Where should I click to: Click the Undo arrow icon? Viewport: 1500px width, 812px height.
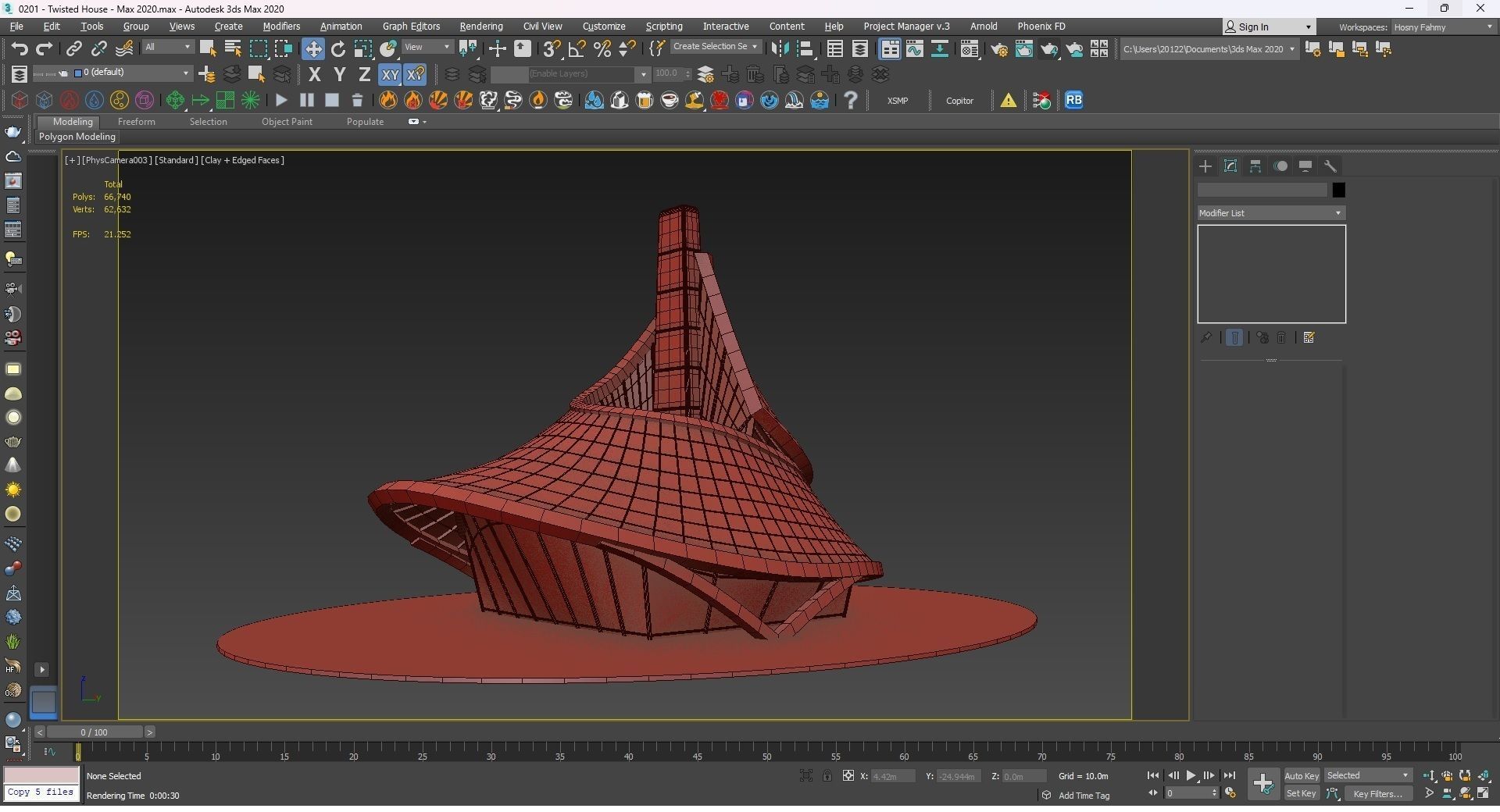coord(20,48)
